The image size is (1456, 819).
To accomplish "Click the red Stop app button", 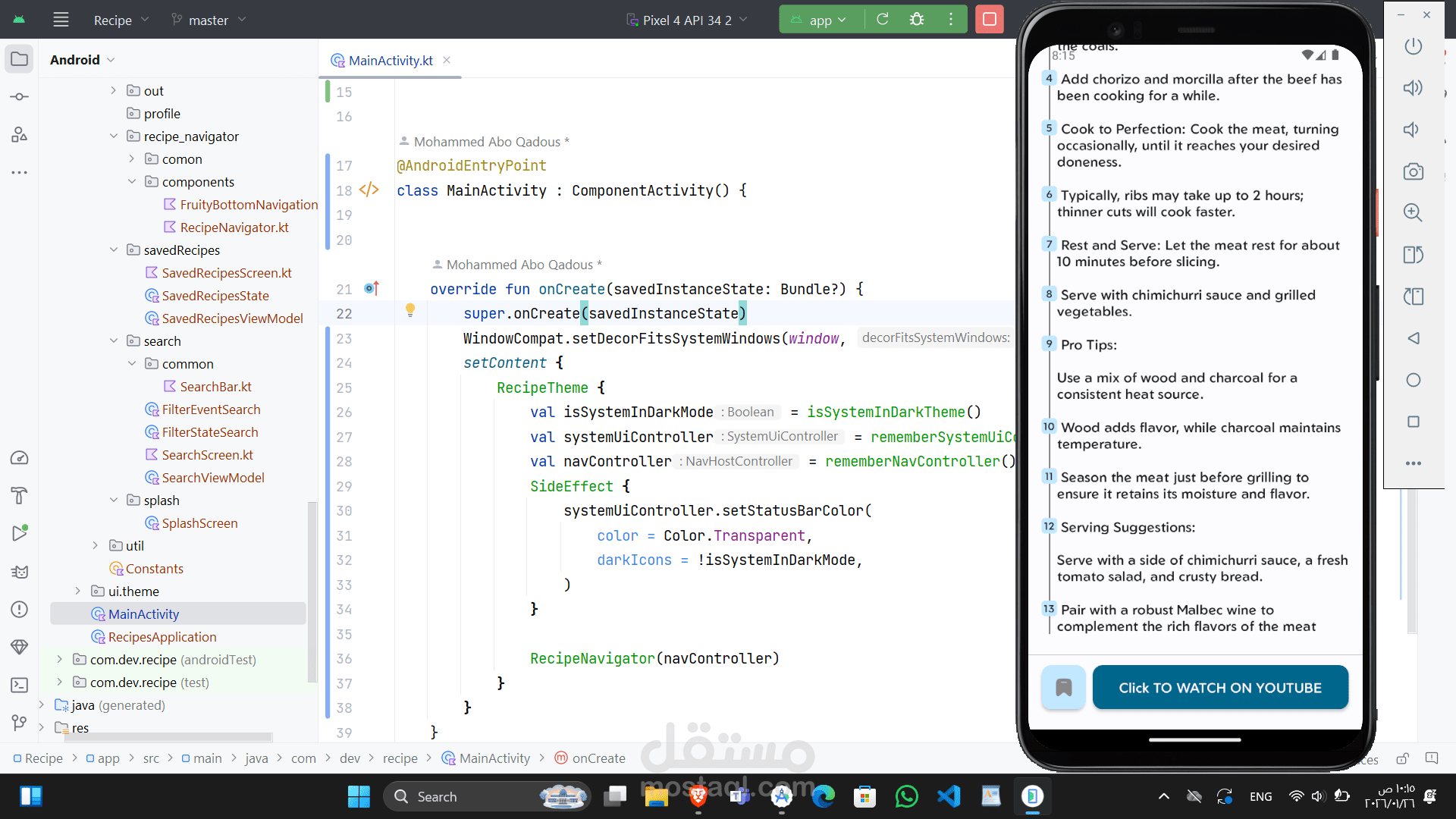I will [989, 20].
